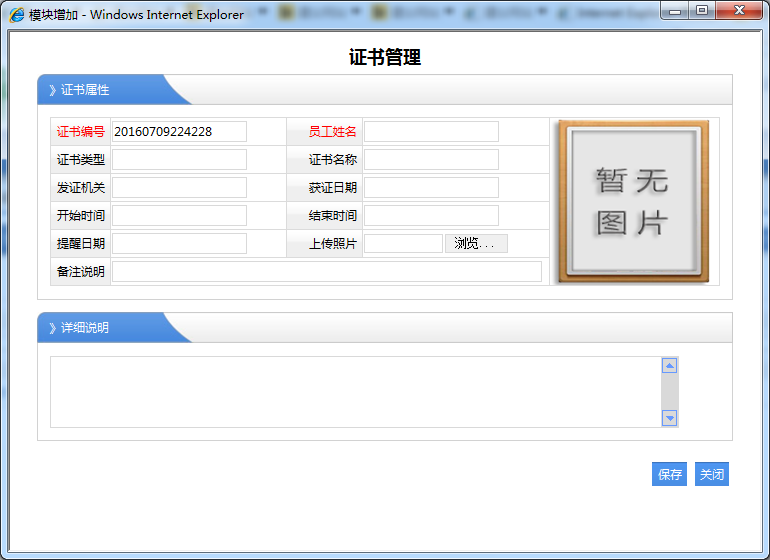Viewport: 770px width, 560px height.
Task: Click the 结束时间 date field
Action: point(431,216)
